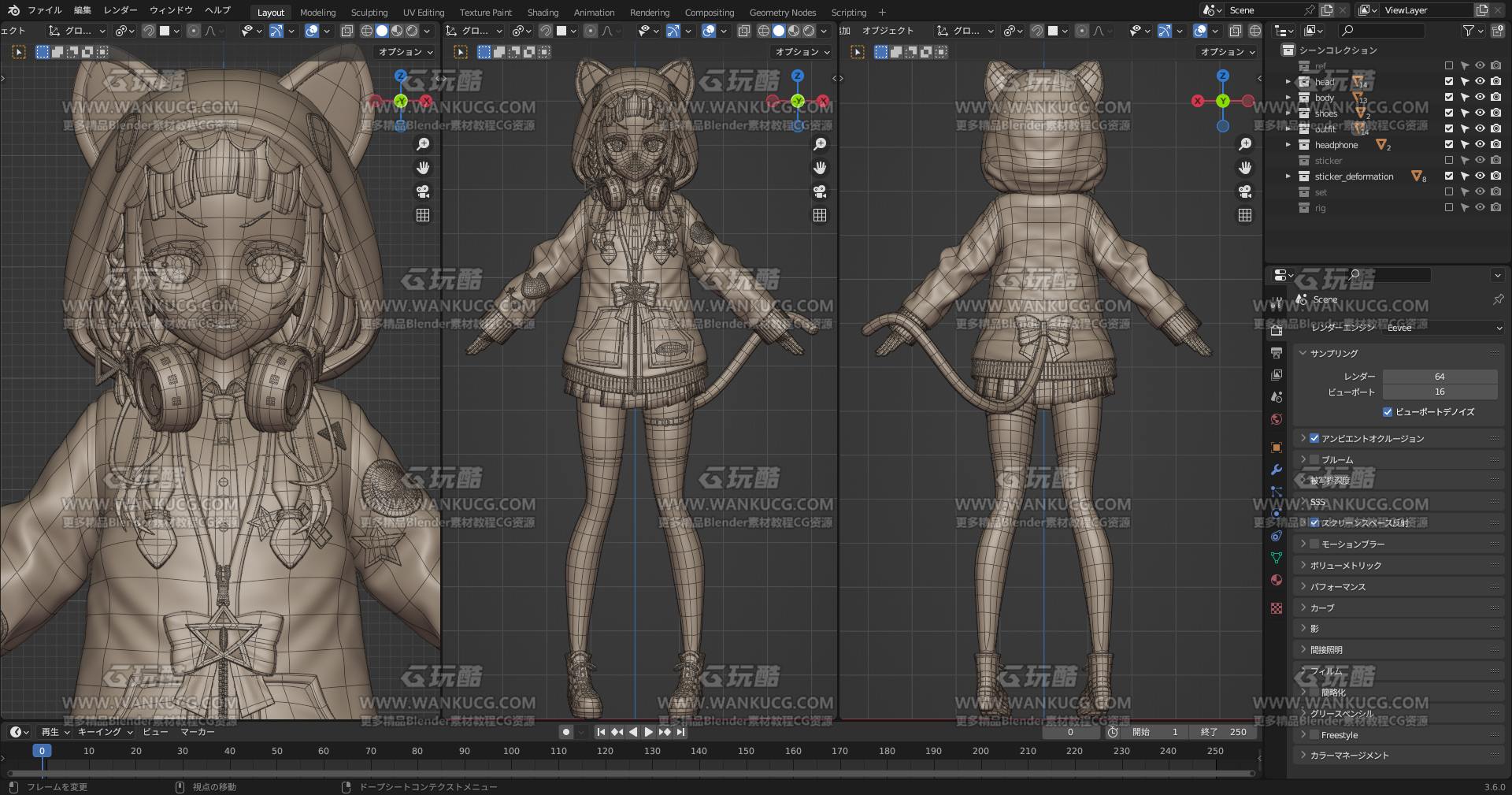Hide the headphone collection in viewport

(x=1480, y=145)
